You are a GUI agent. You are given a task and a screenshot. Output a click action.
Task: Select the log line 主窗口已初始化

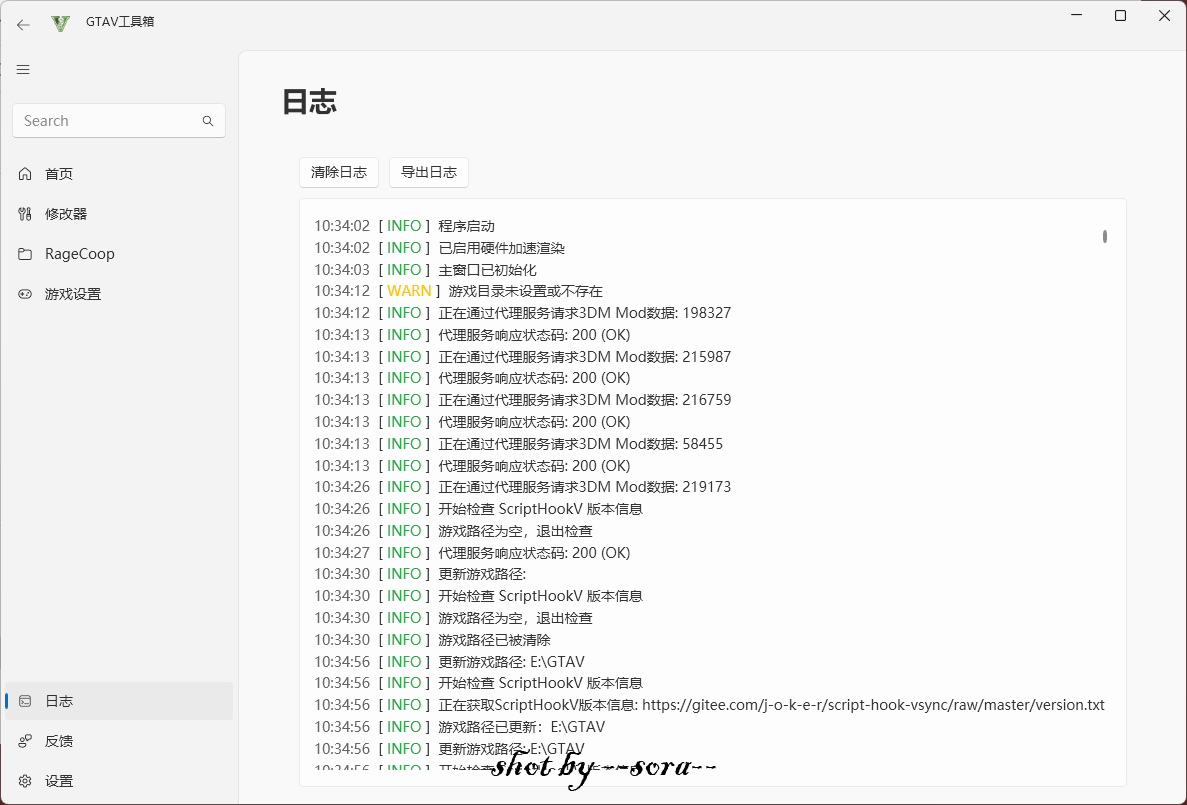[x=425, y=270]
